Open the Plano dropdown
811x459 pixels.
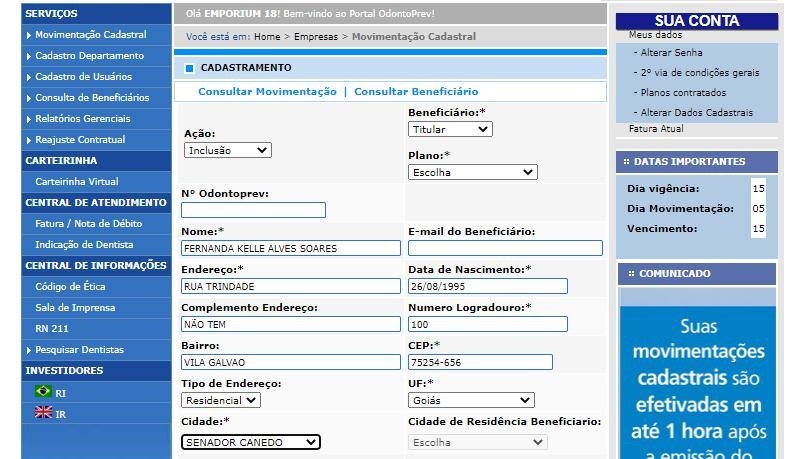472,172
